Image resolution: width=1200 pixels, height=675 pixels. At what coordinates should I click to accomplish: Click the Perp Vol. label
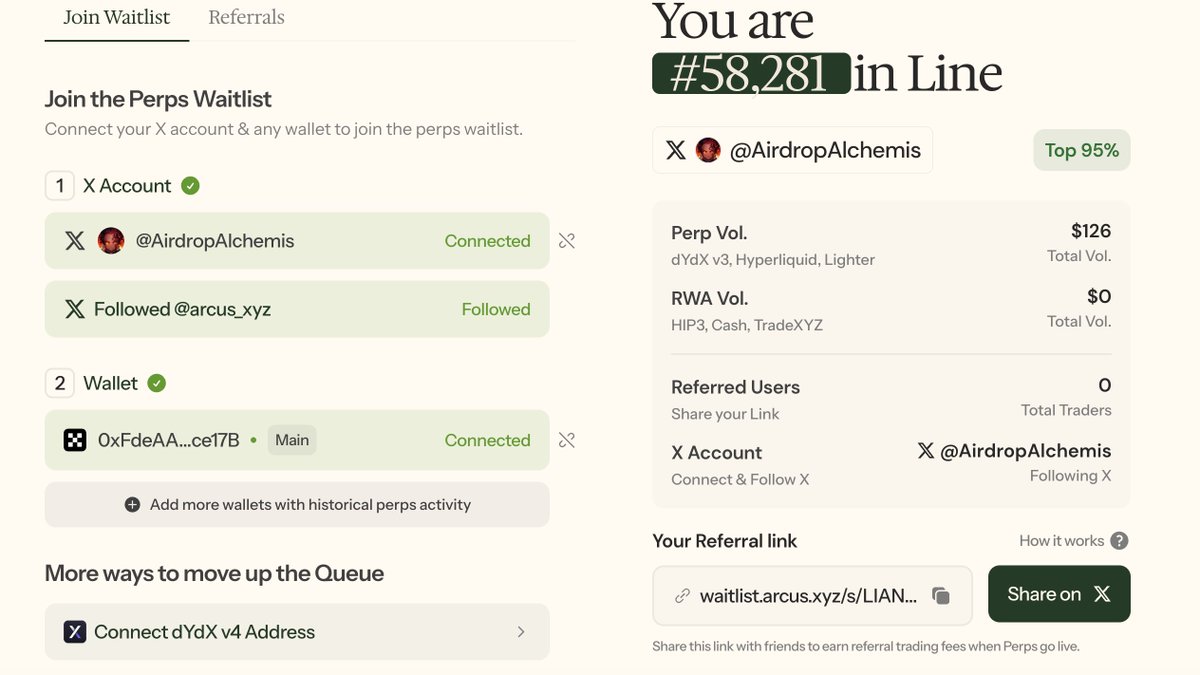(x=710, y=233)
